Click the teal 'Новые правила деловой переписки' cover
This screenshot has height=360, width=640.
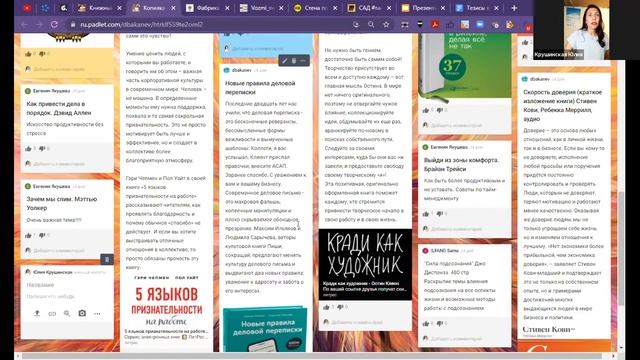pyautogui.click(x=264, y=329)
